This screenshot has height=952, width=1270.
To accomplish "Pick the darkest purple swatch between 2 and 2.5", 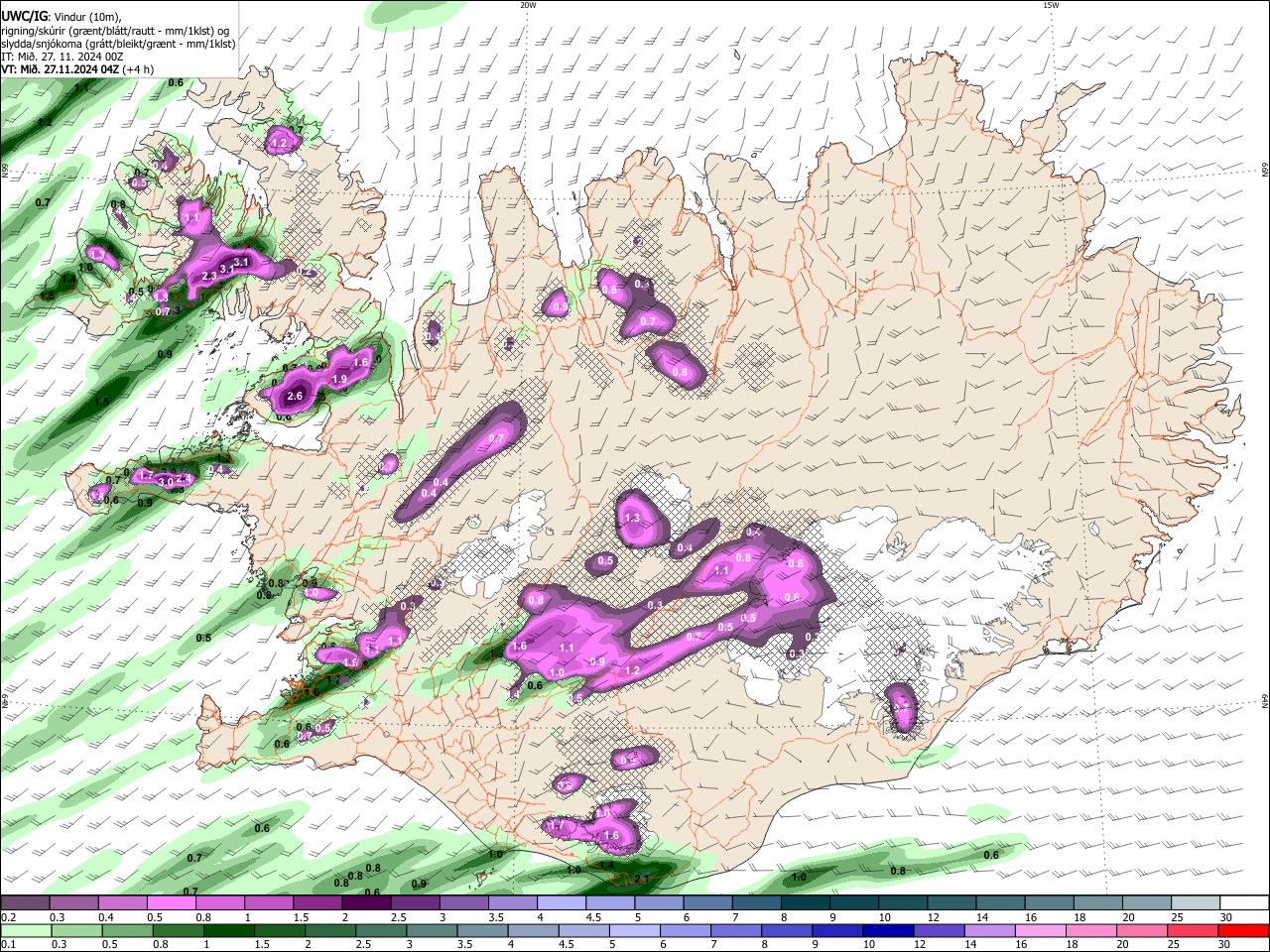I will click(365, 903).
